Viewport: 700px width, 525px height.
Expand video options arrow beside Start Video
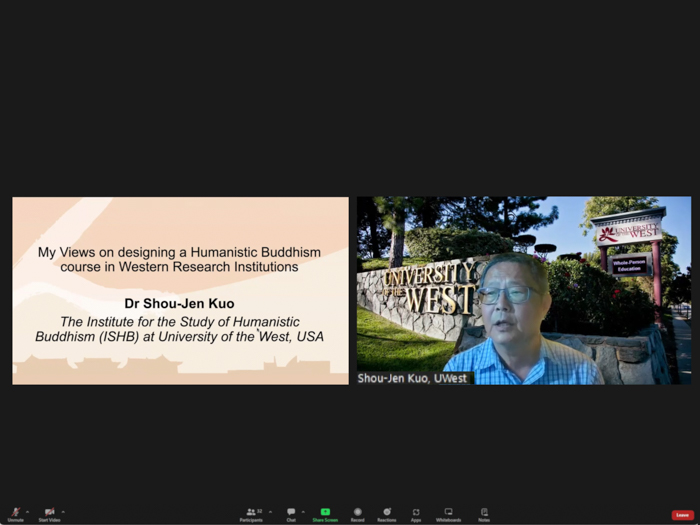pyautogui.click(x=63, y=512)
